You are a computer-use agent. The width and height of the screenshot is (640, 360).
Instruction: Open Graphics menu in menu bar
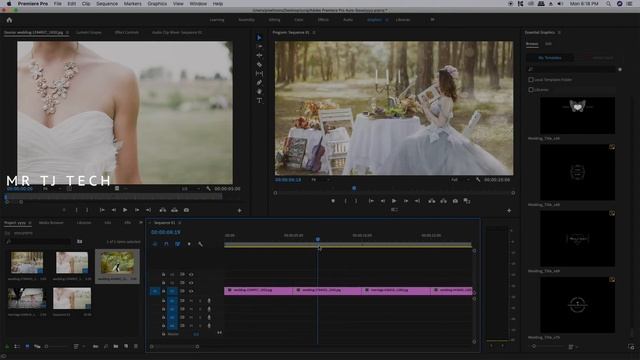coord(157,4)
